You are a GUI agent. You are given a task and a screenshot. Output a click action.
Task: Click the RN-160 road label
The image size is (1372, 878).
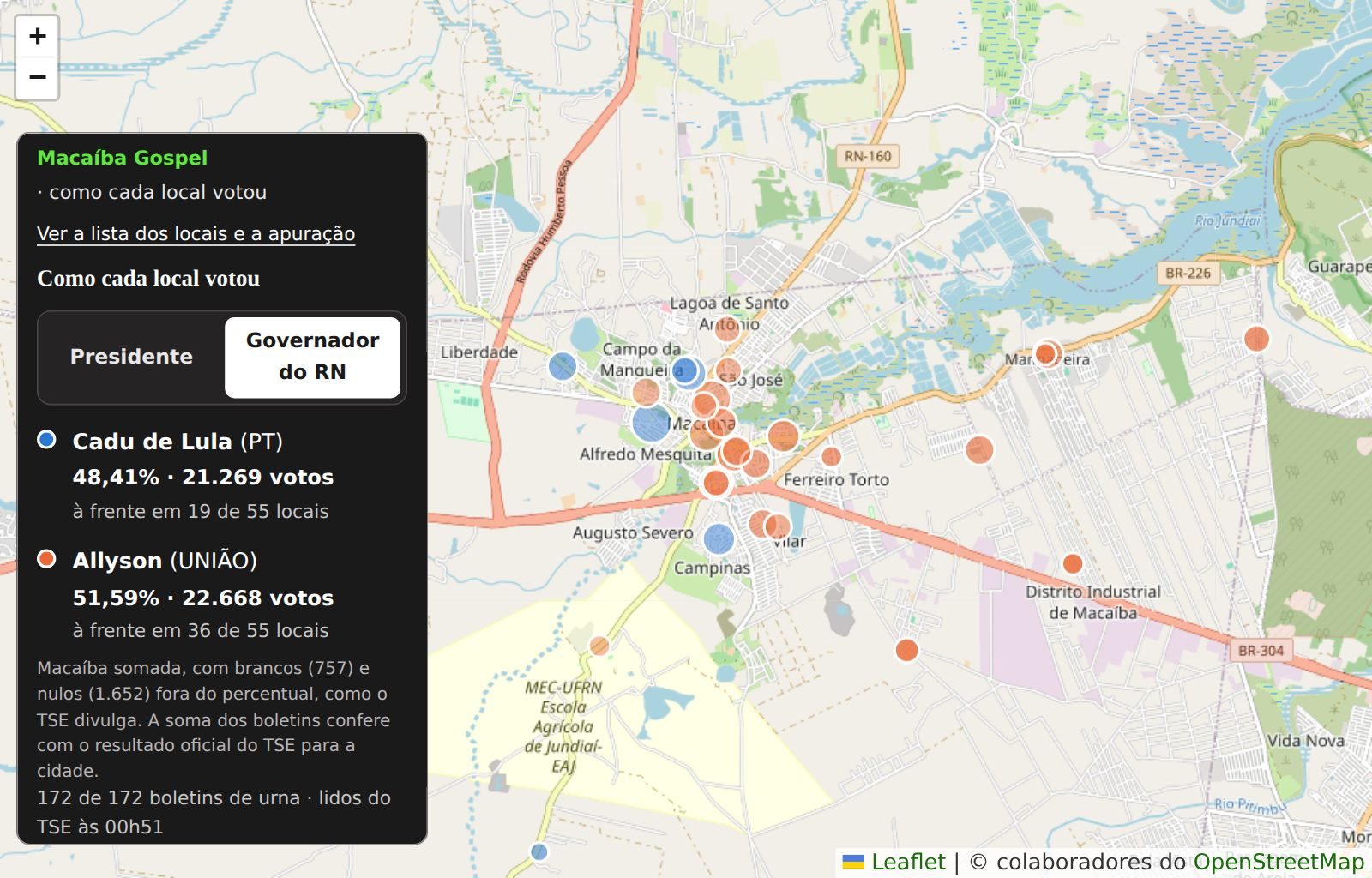point(868,156)
